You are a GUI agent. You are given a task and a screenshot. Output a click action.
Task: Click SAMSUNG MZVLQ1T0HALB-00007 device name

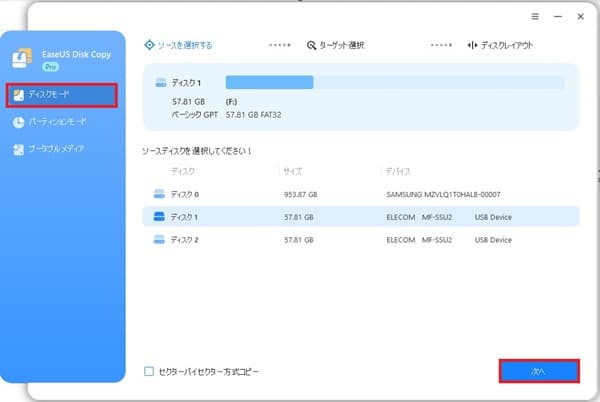click(443, 194)
